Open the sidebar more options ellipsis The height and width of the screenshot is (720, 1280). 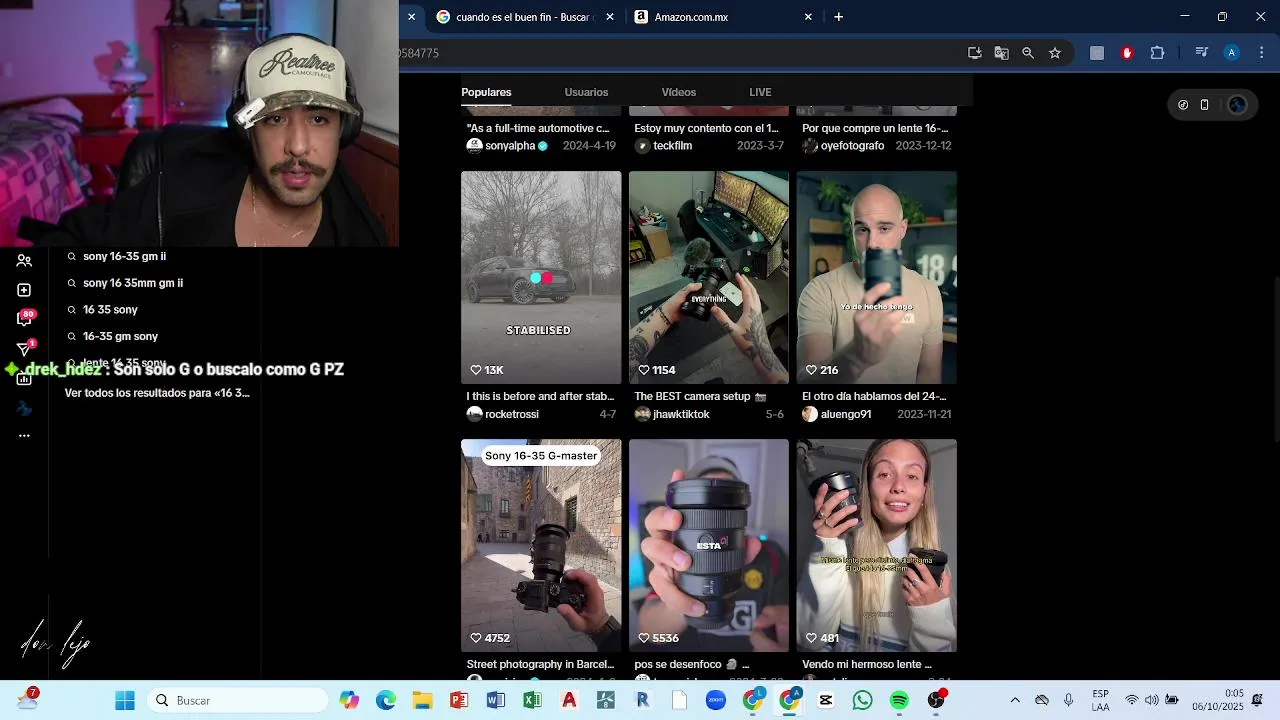(x=24, y=435)
